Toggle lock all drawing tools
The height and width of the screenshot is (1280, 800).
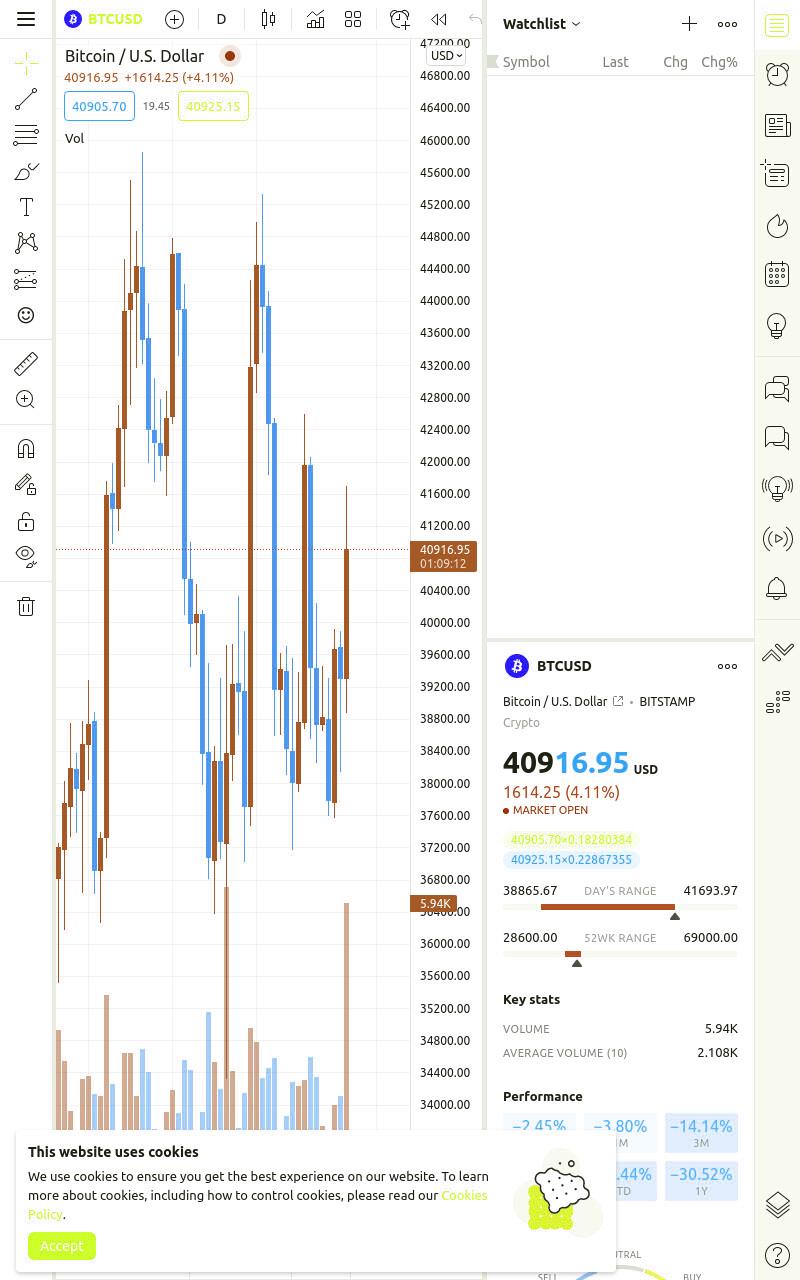click(26, 521)
